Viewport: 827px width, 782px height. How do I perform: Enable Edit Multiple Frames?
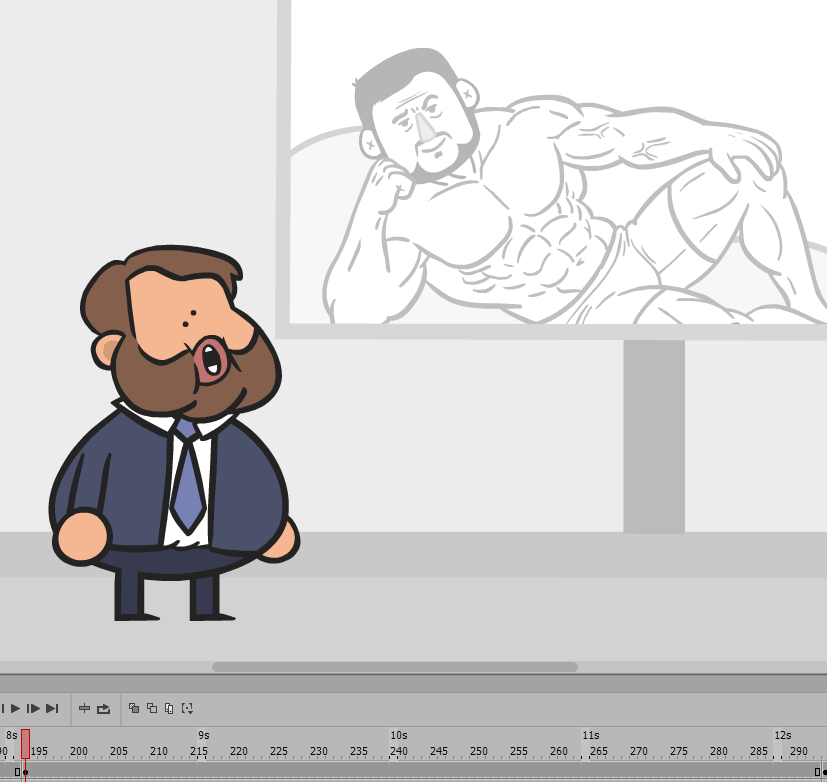click(169, 708)
